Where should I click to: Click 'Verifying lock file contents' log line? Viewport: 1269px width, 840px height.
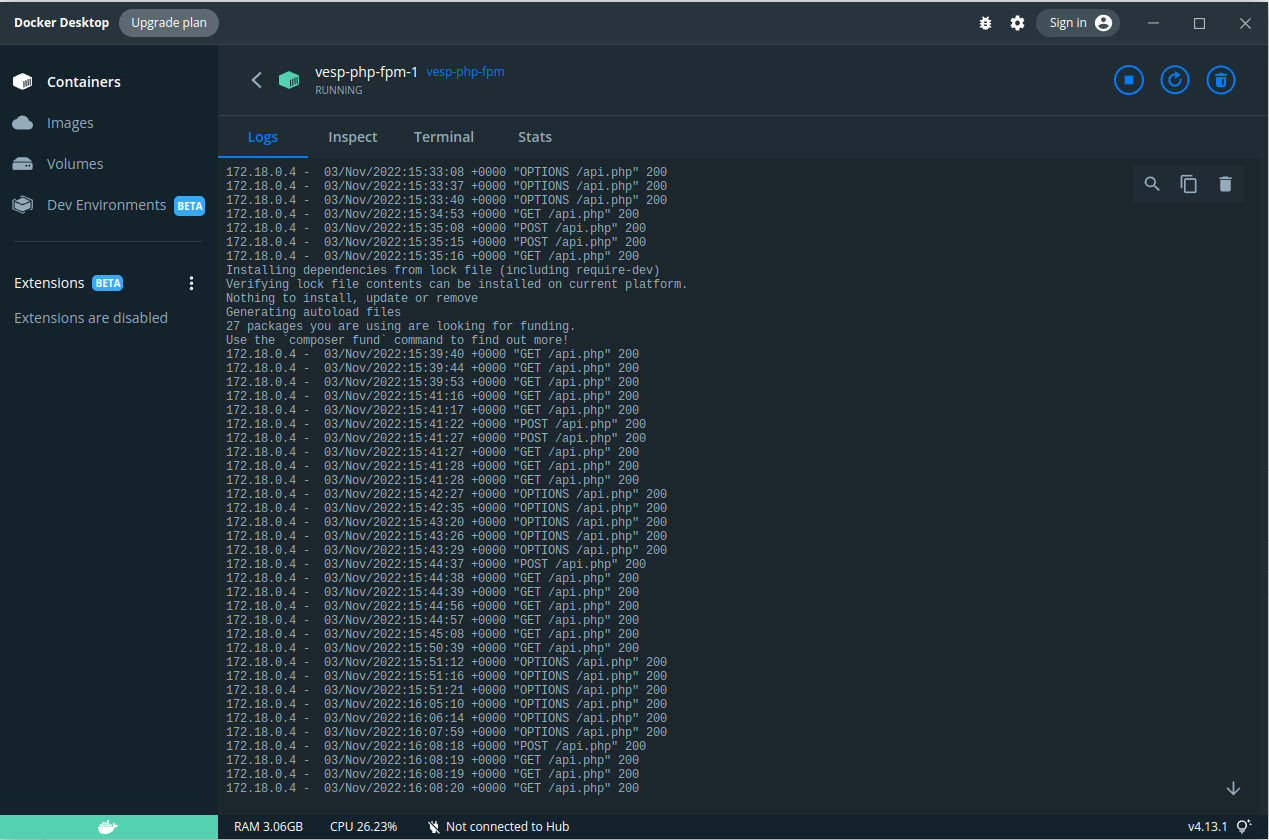tap(457, 284)
